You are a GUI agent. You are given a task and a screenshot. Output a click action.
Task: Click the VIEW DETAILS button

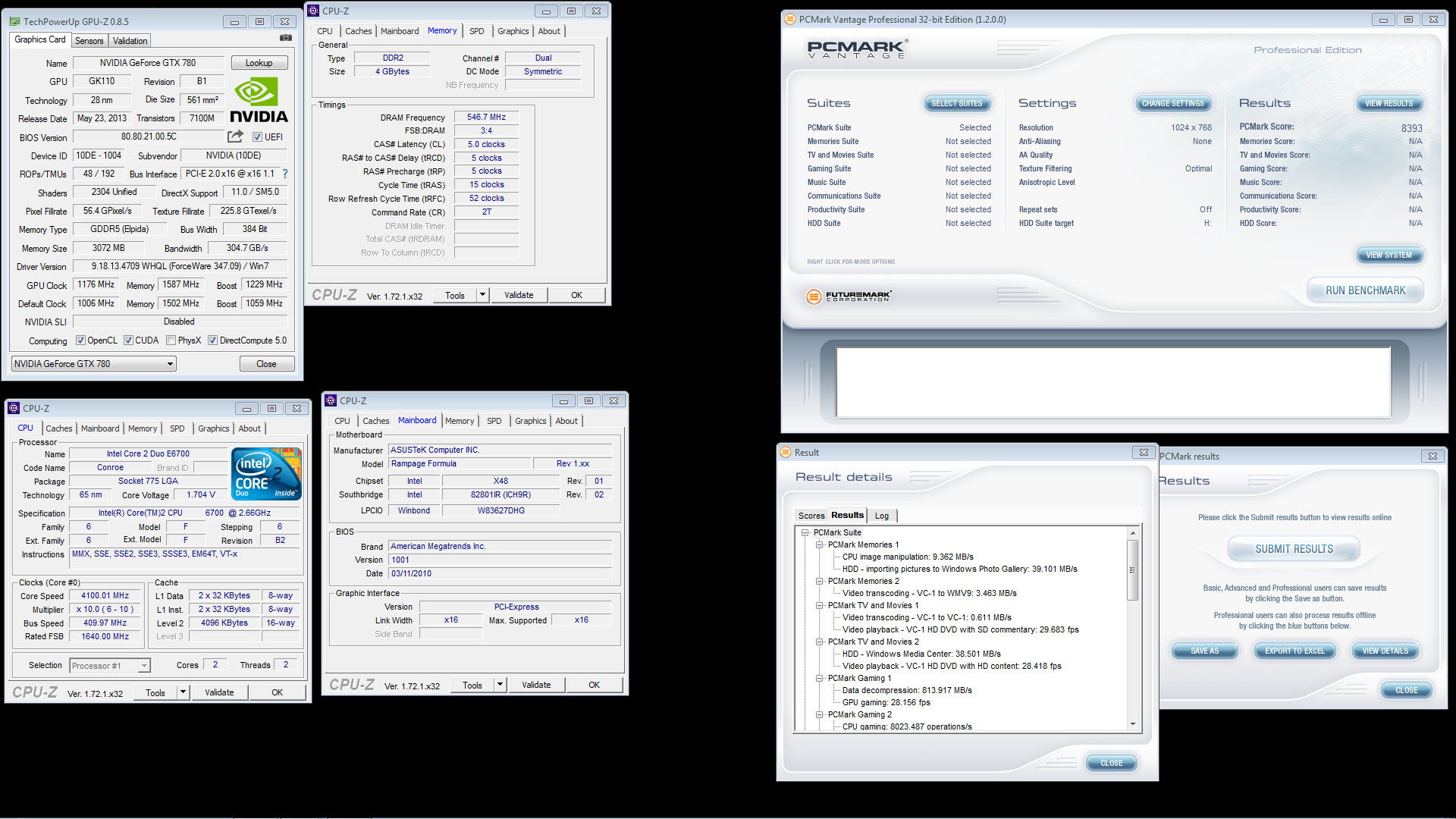coord(1385,651)
